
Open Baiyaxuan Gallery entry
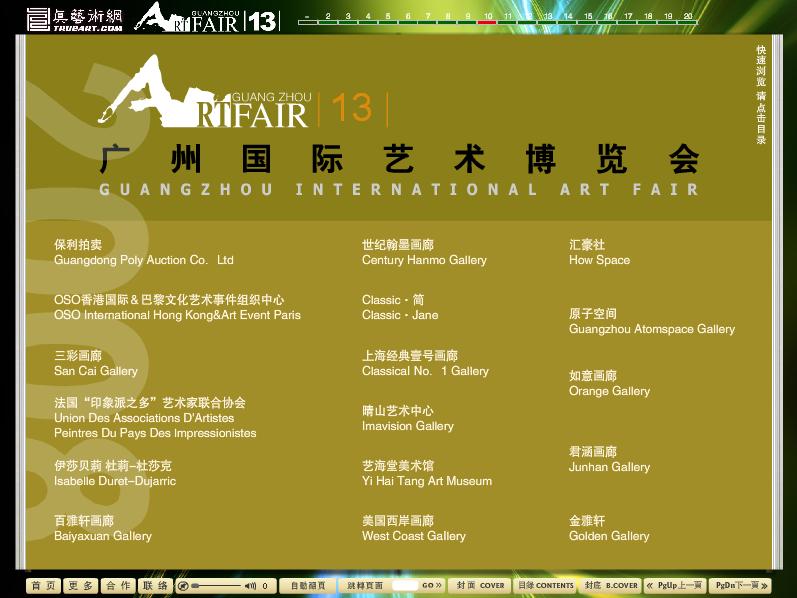pyautogui.click(x=103, y=528)
